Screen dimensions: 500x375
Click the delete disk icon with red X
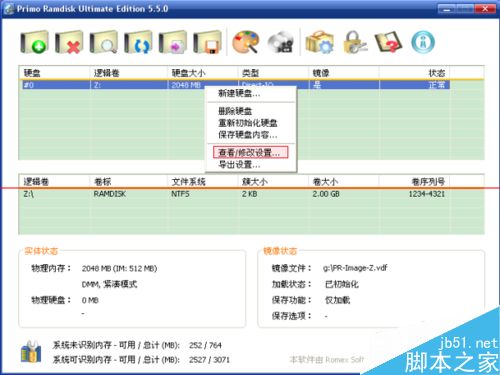69,42
